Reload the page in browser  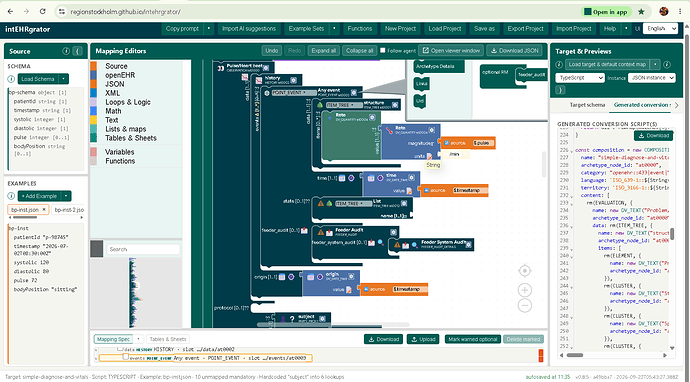coord(42,11)
